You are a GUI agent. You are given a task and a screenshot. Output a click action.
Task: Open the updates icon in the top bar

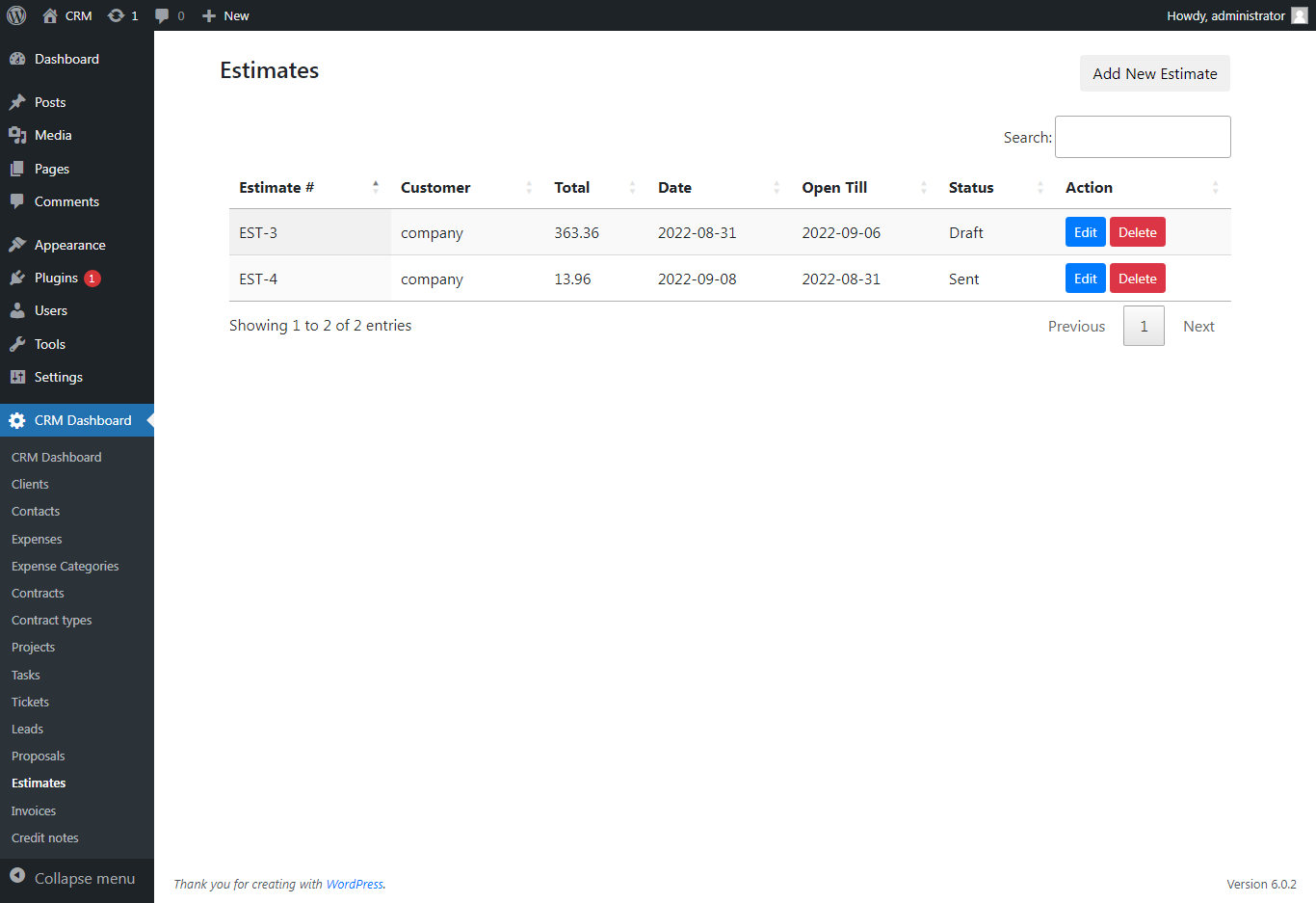pyautogui.click(x=118, y=15)
